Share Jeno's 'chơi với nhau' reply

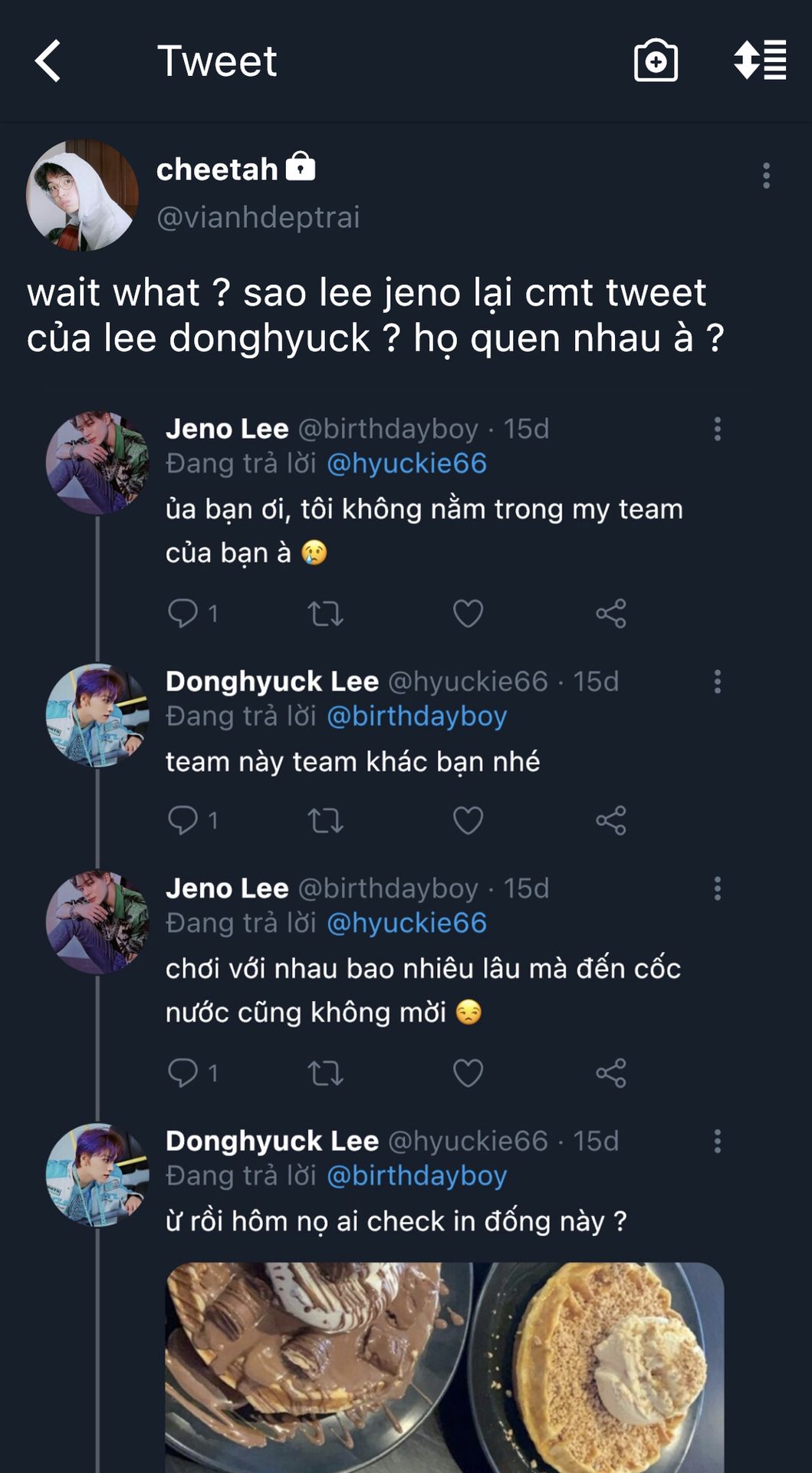(611, 1073)
